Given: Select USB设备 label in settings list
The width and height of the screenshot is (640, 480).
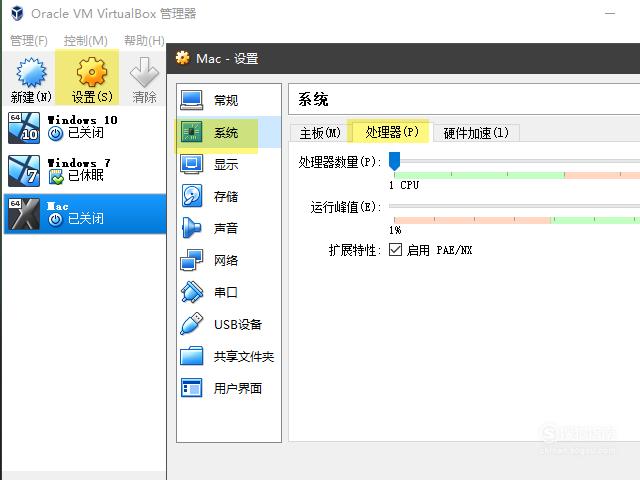Looking at the screenshot, I should point(238,324).
